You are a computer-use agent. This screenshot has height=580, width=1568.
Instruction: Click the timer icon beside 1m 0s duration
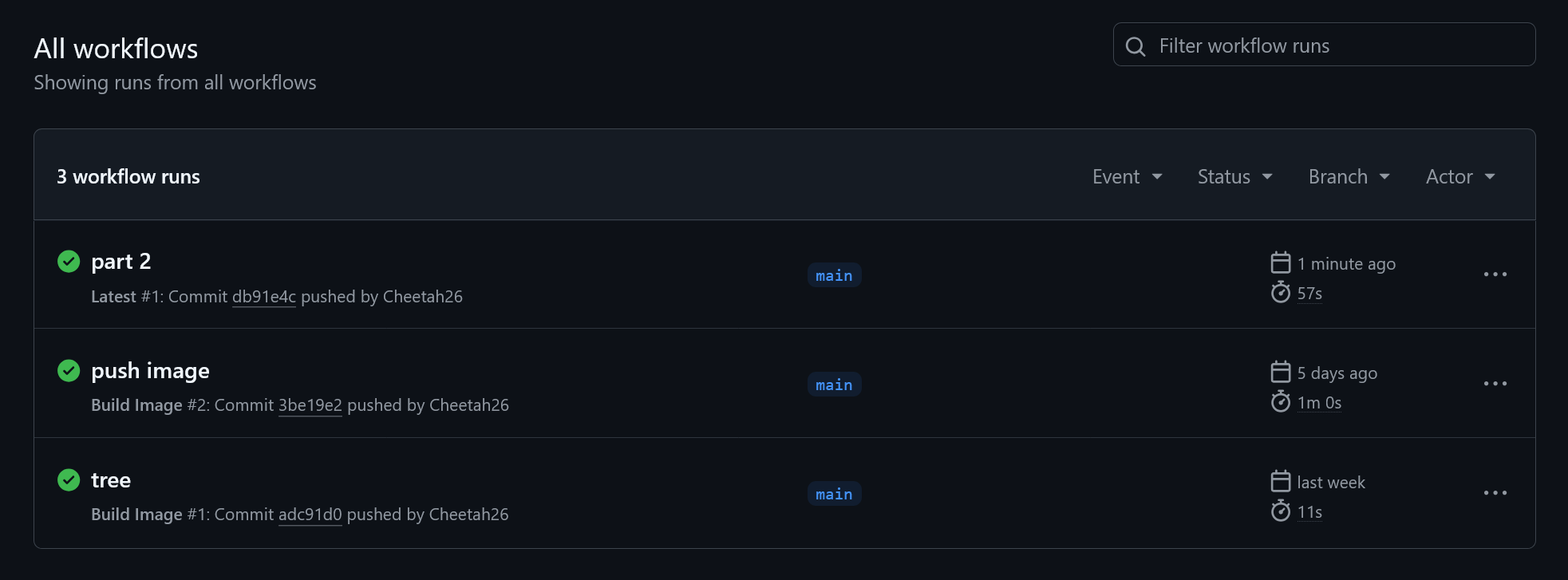coord(1280,401)
